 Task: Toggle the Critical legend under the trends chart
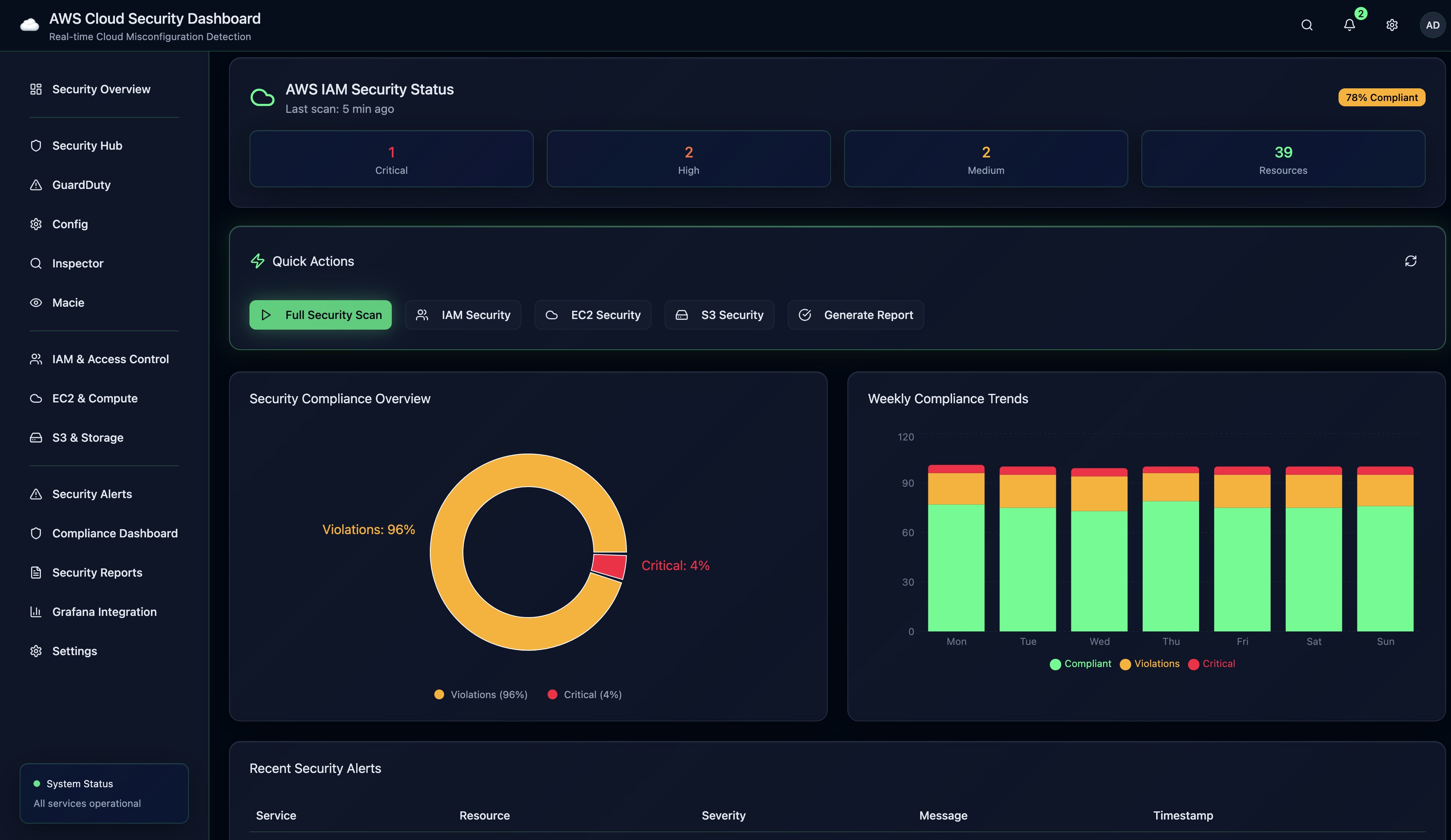coord(1211,664)
